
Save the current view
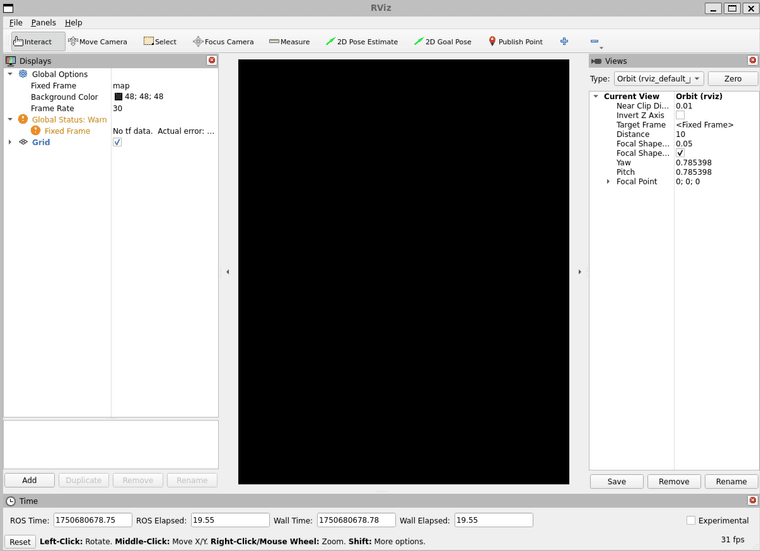tap(617, 481)
